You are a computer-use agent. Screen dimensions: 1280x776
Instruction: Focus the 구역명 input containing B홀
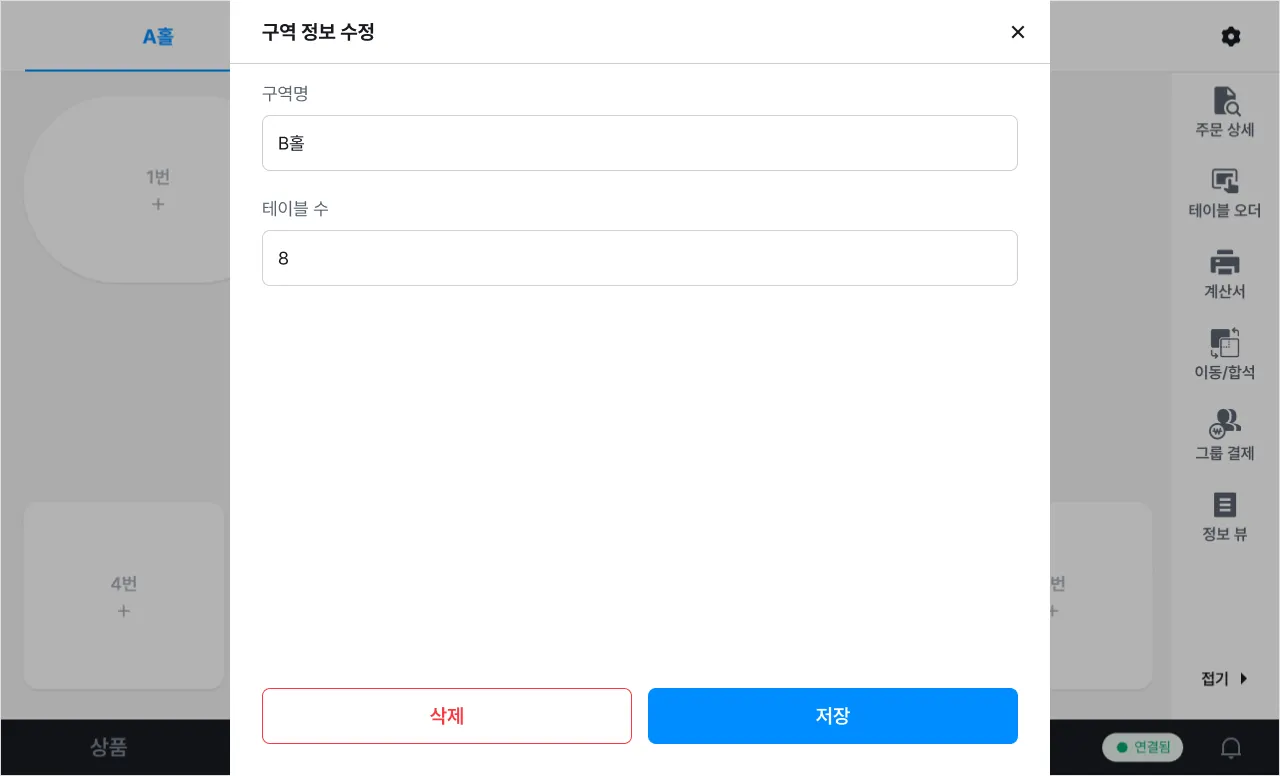(x=640, y=143)
